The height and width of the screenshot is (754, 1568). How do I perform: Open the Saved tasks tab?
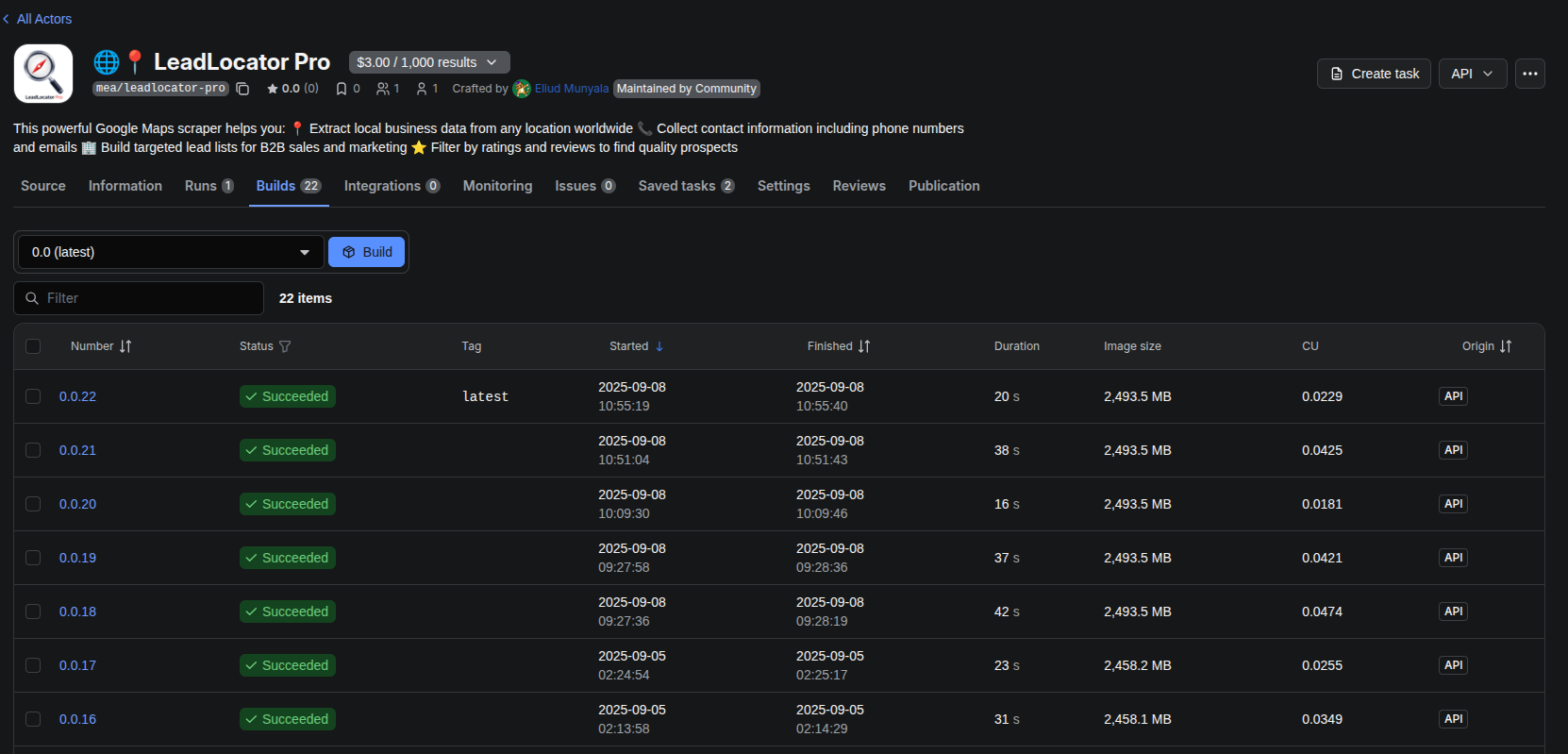point(686,186)
